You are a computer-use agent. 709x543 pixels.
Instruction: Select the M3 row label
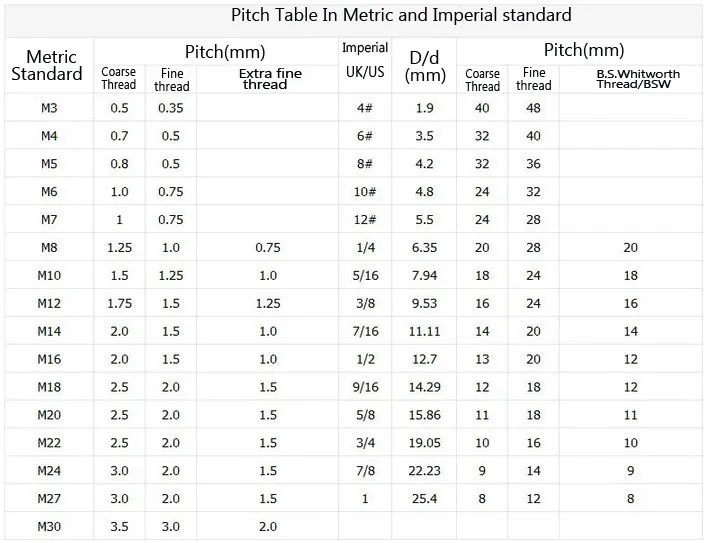point(49,108)
